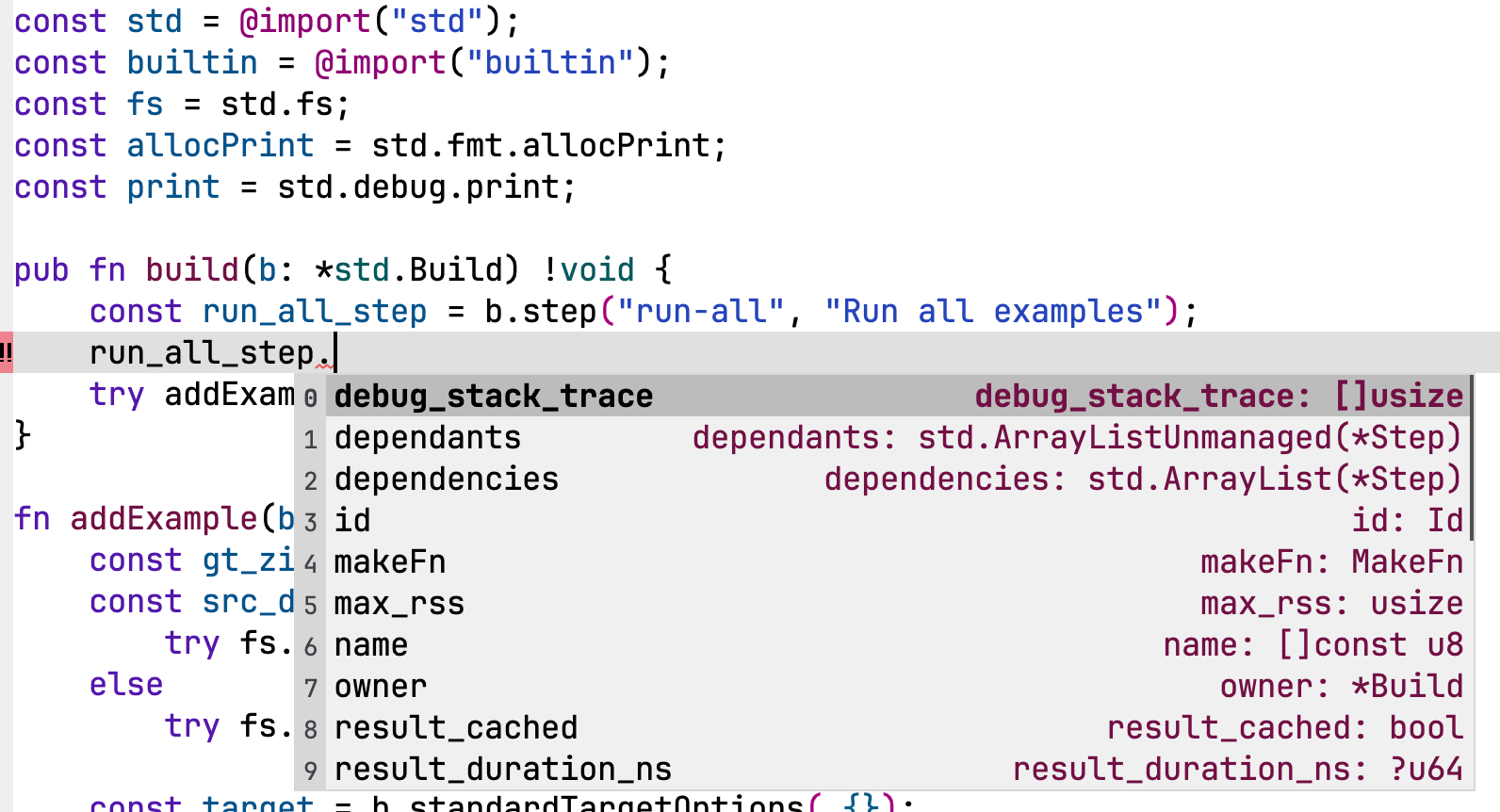Viewport: 1500px width, 812px height.
Task: Click the '*Build' type detail
Action: (1408, 686)
